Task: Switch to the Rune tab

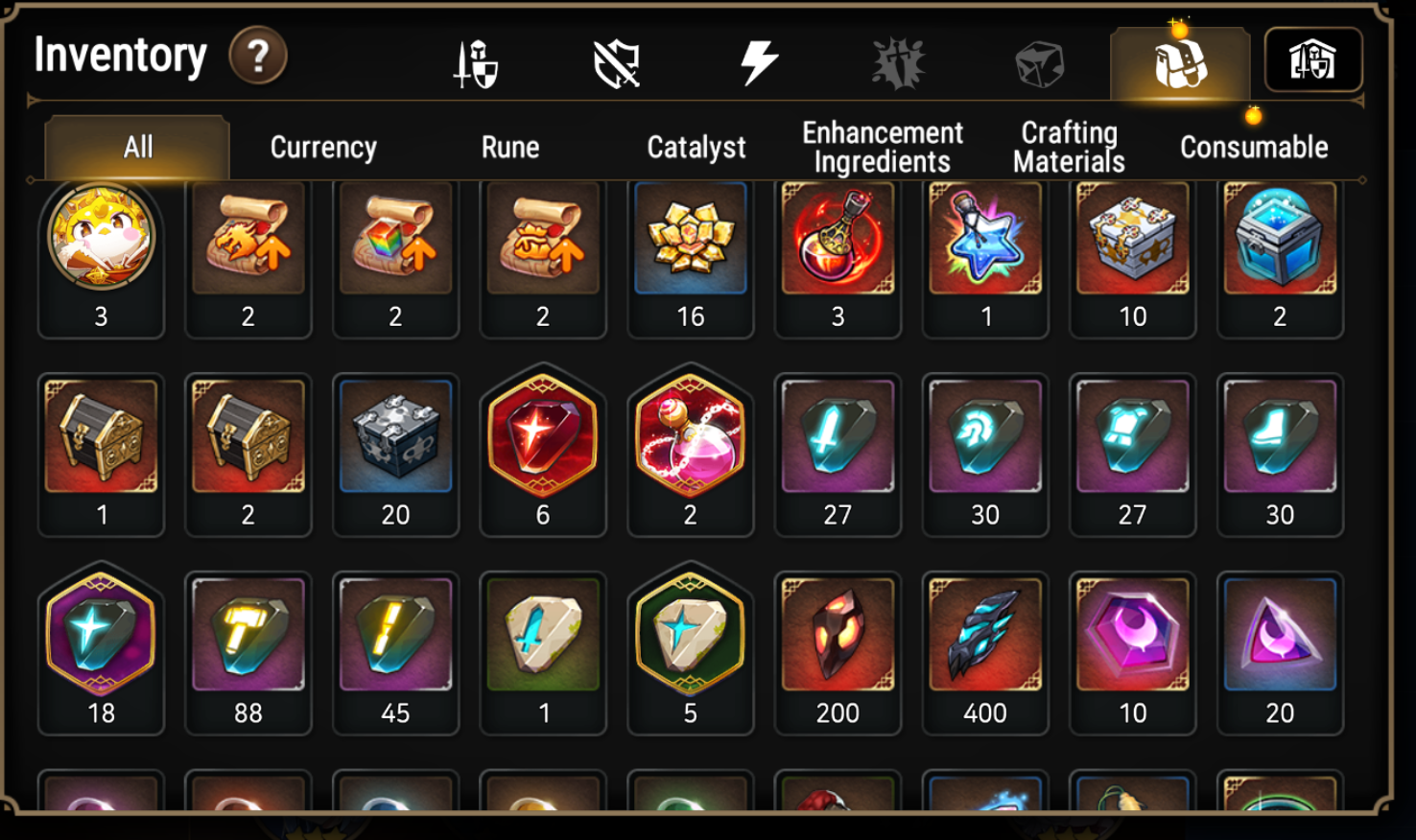Action: pos(510,148)
